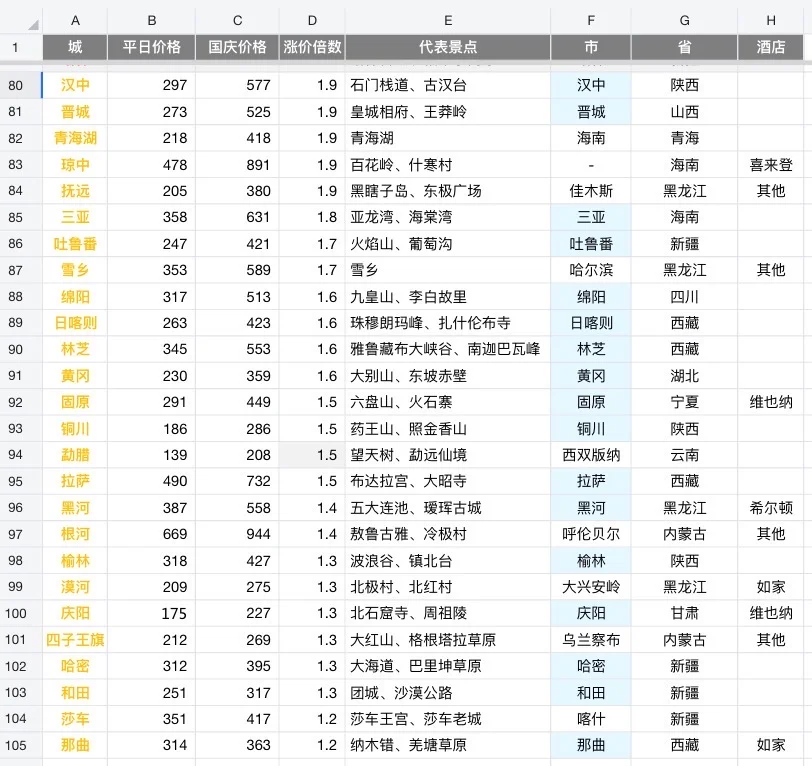
Task: Select column C header
Action: [238, 20]
